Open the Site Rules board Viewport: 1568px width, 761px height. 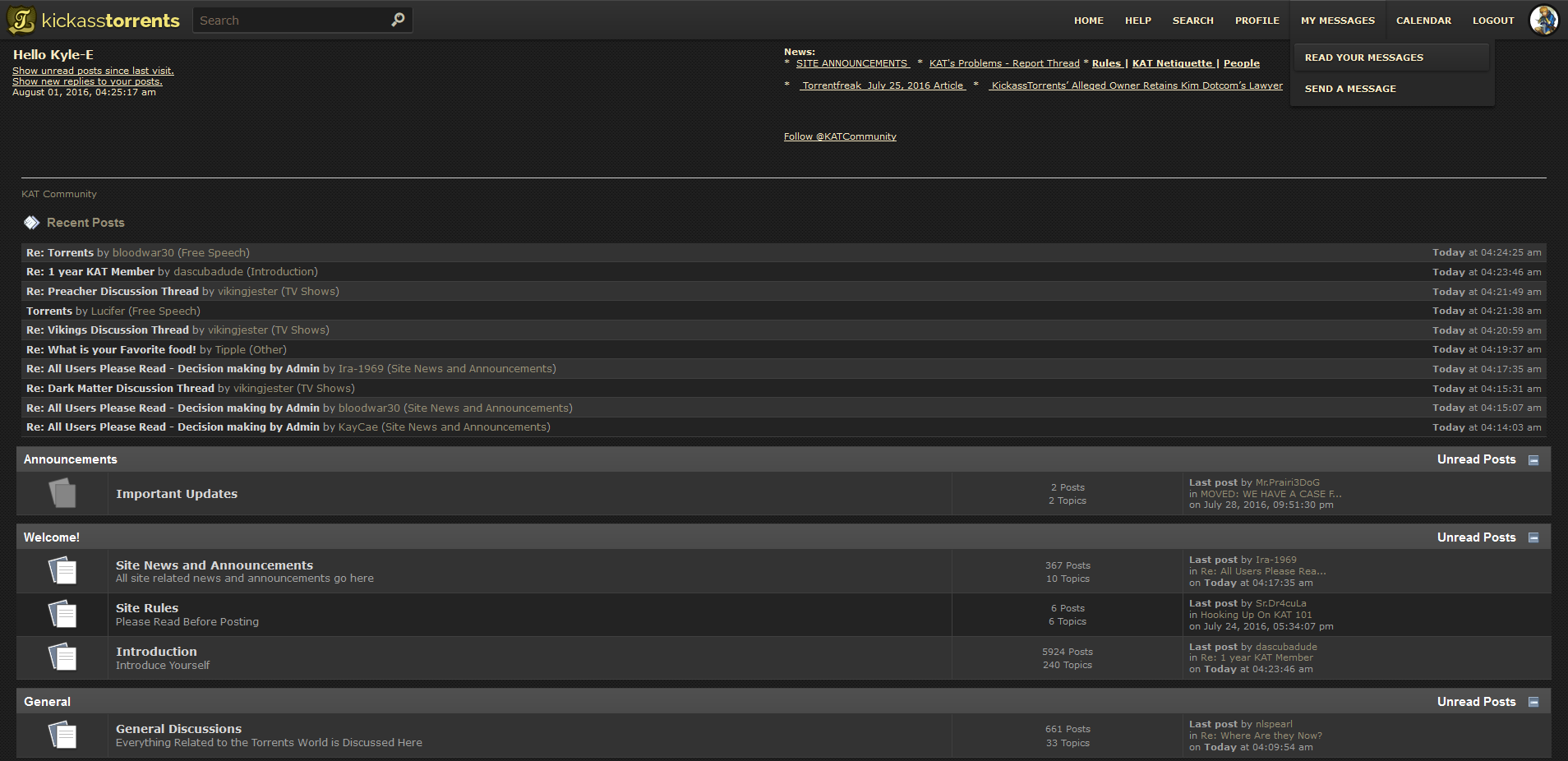(147, 608)
